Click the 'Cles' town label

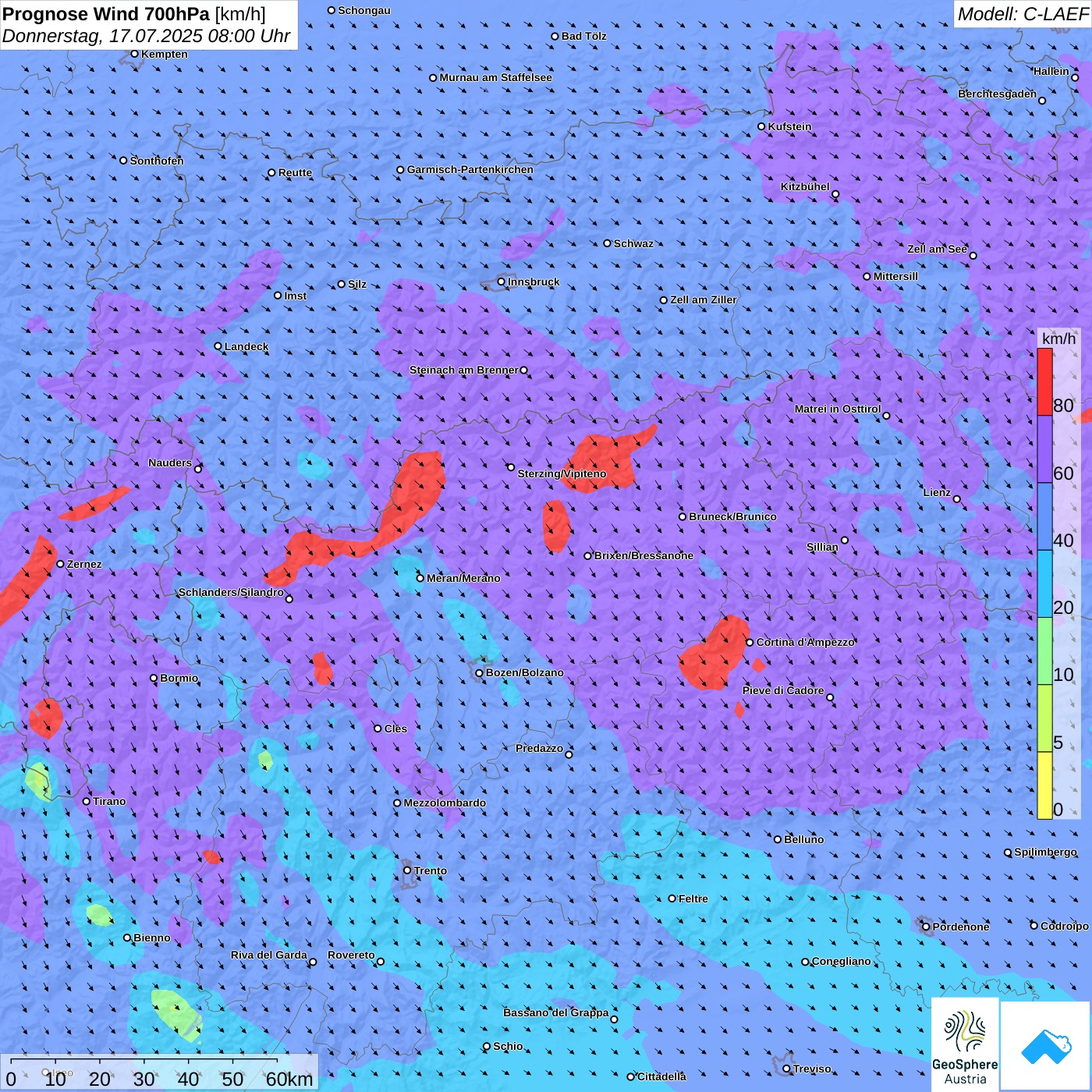[395, 729]
